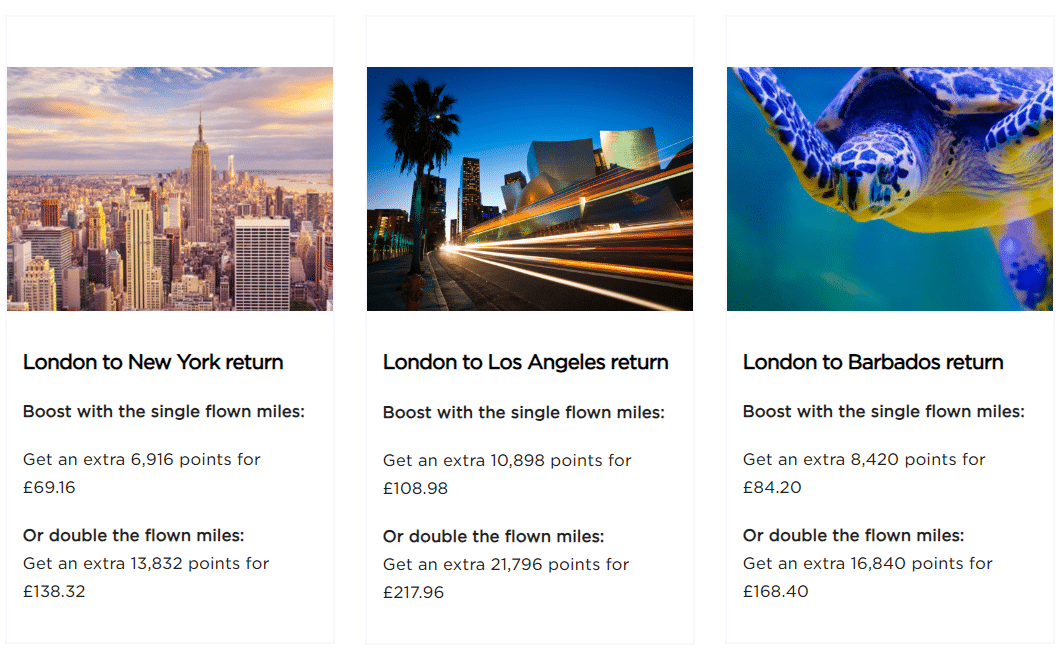Click Barbados card's single flown miles heading

[884, 411]
